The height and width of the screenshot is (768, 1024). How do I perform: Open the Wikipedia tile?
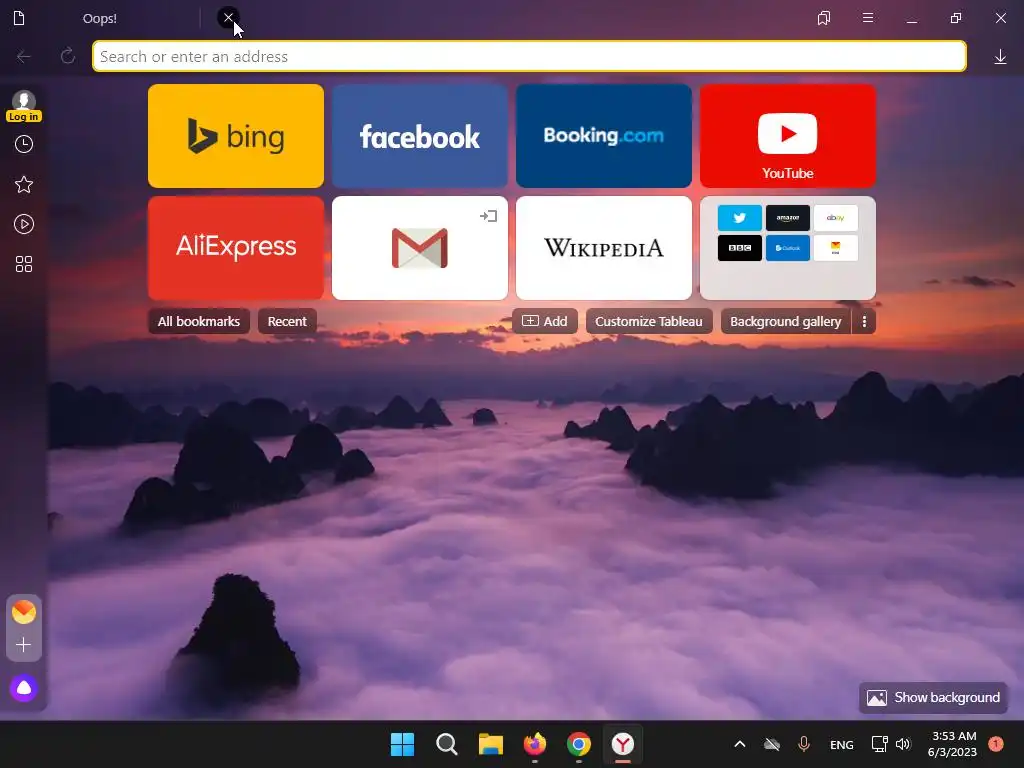pyautogui.click(x=604, y=248)
